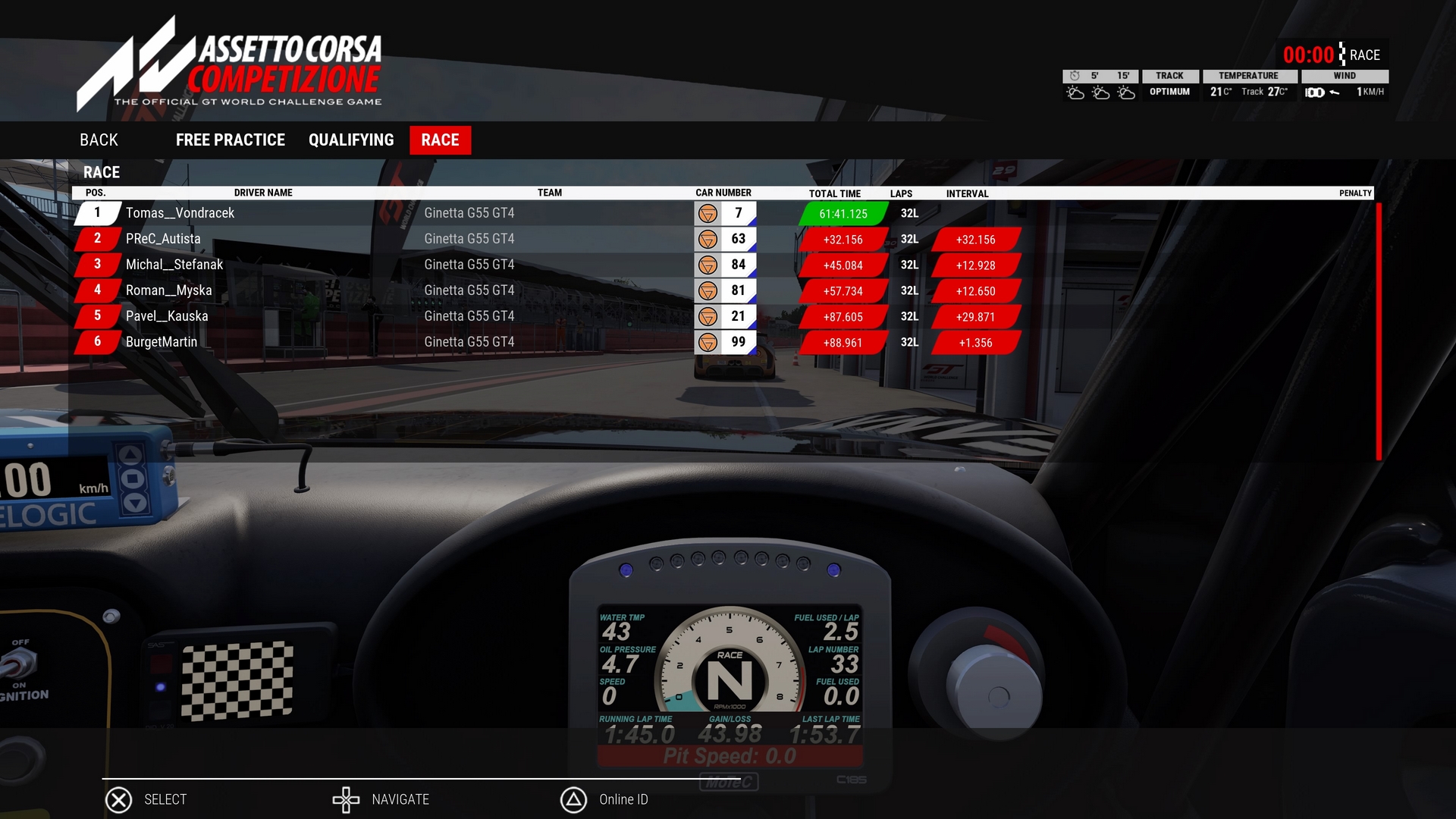
Task: Click the D-pad Navigate icon
Action: pos(346,800)
